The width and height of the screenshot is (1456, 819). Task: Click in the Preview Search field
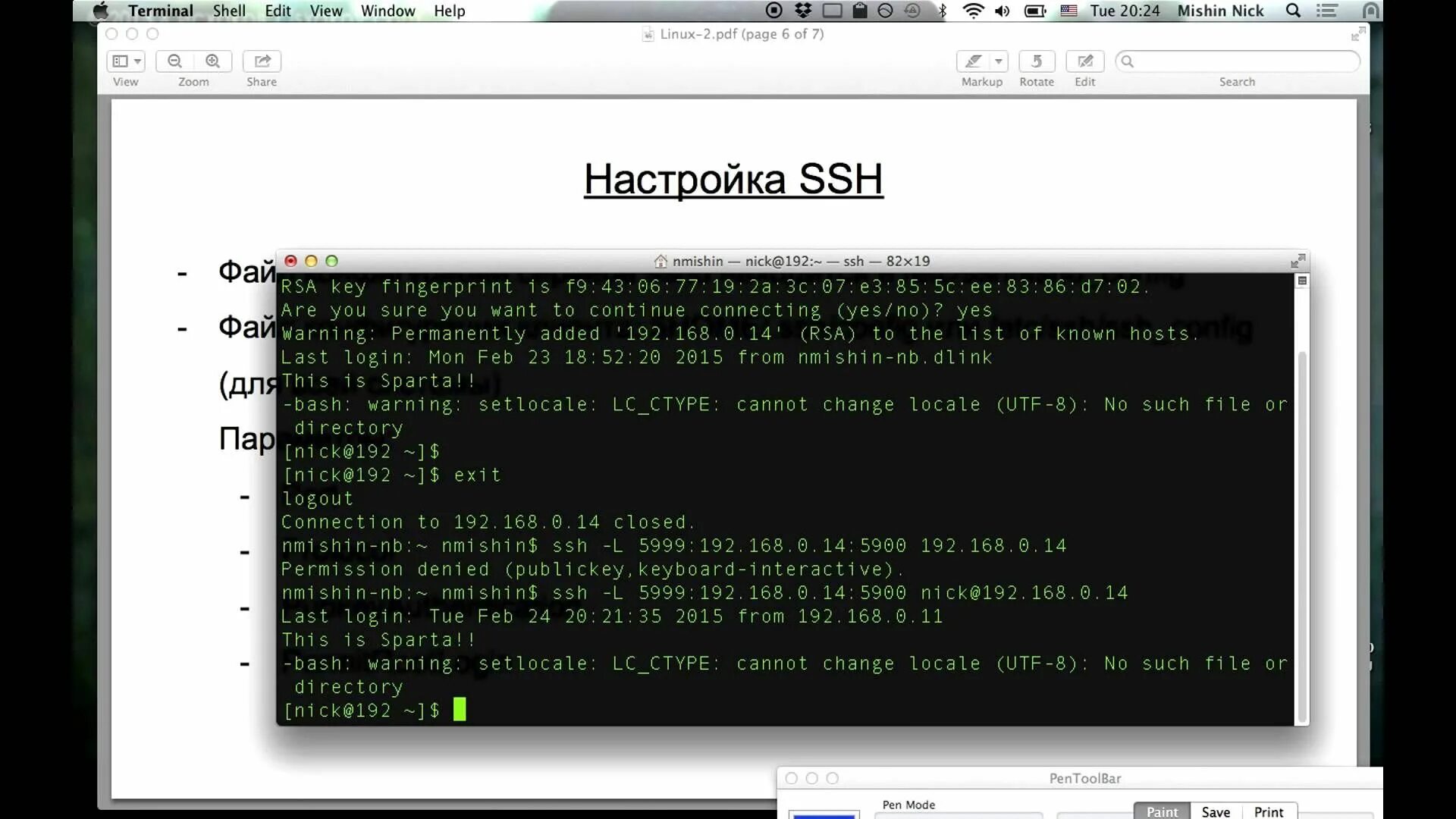tap(1244, 61)
